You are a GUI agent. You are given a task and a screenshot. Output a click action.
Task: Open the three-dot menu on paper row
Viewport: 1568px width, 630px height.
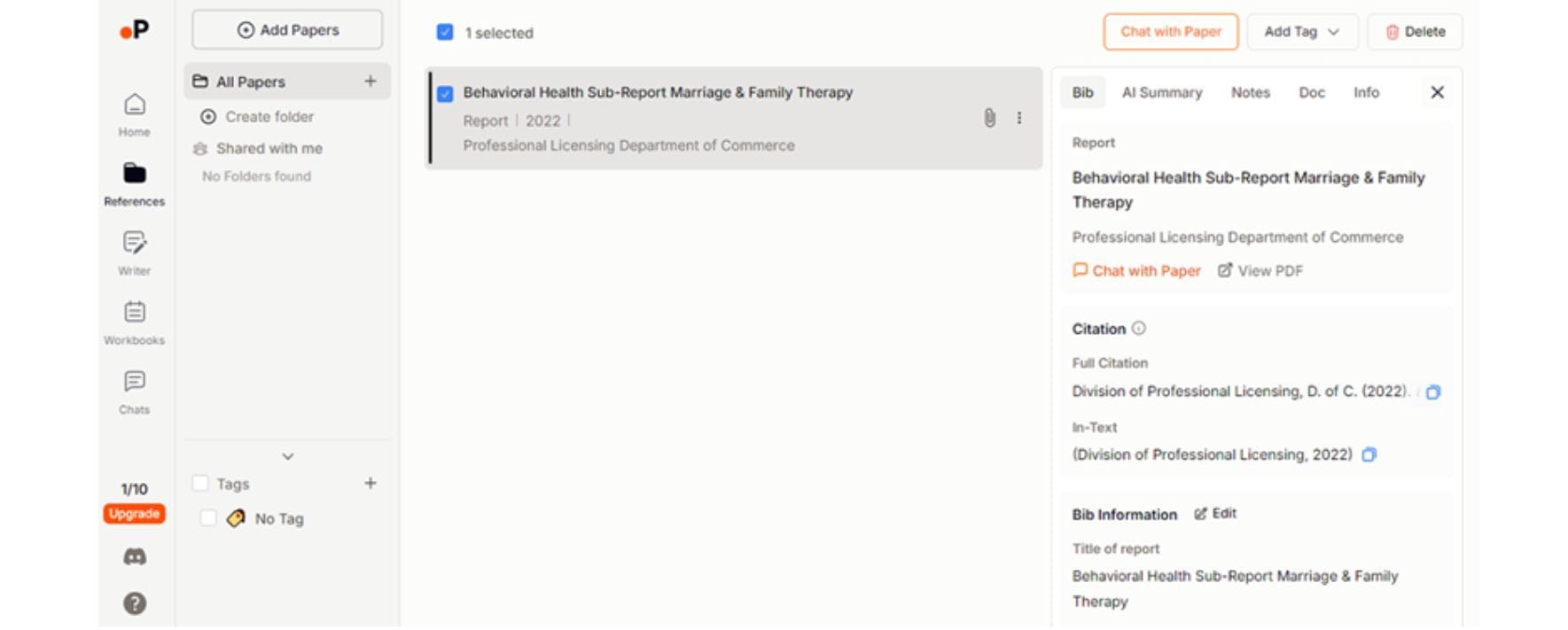coord(1019,118)
